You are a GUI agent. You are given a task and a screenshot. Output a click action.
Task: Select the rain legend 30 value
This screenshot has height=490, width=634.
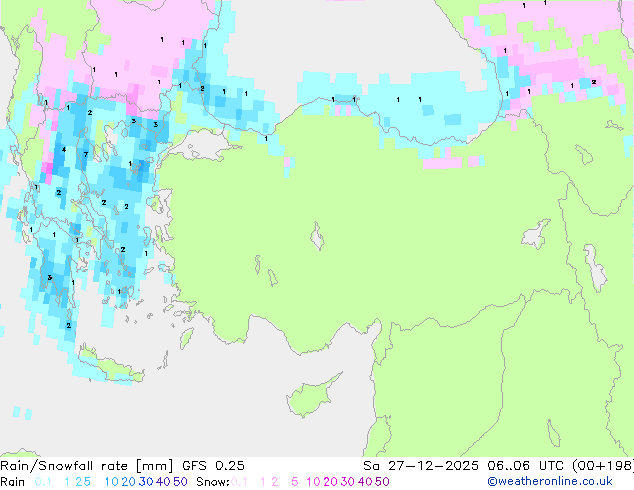(146, 482)
